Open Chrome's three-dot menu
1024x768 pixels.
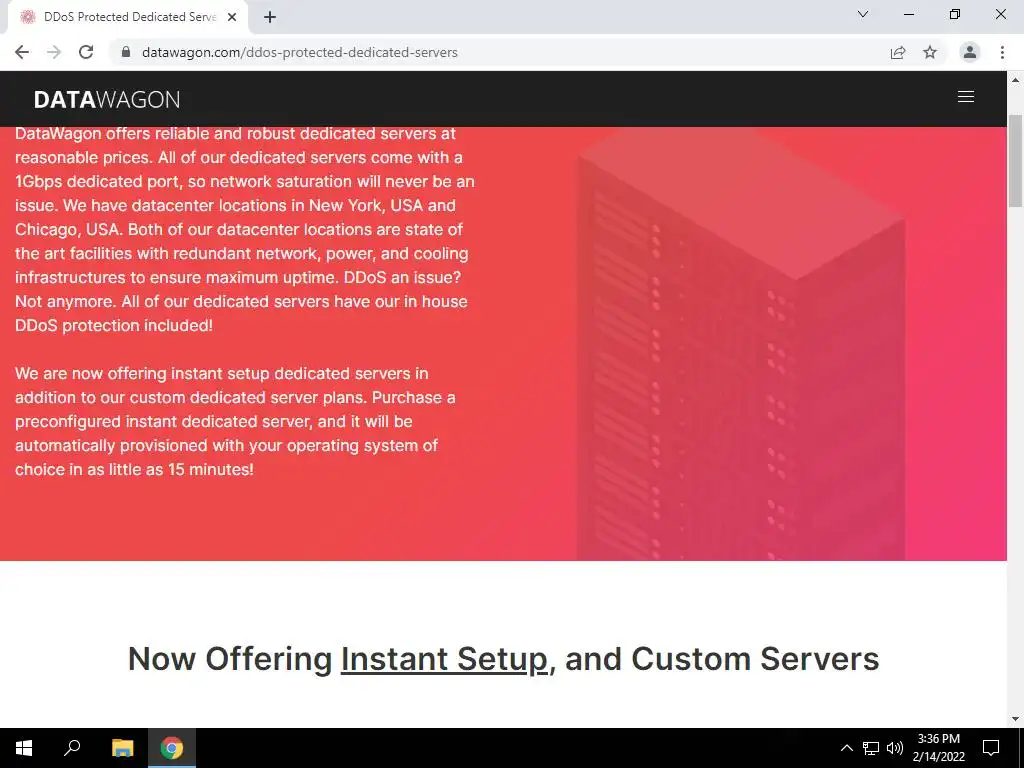pos(1002,52)
